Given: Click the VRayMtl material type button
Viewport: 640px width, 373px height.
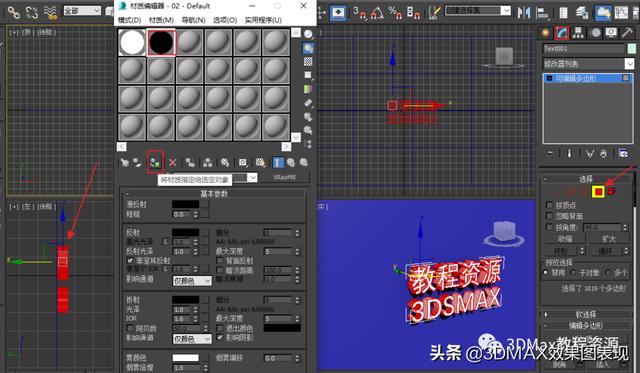Looking at the screenshot, I should point(284,178).
